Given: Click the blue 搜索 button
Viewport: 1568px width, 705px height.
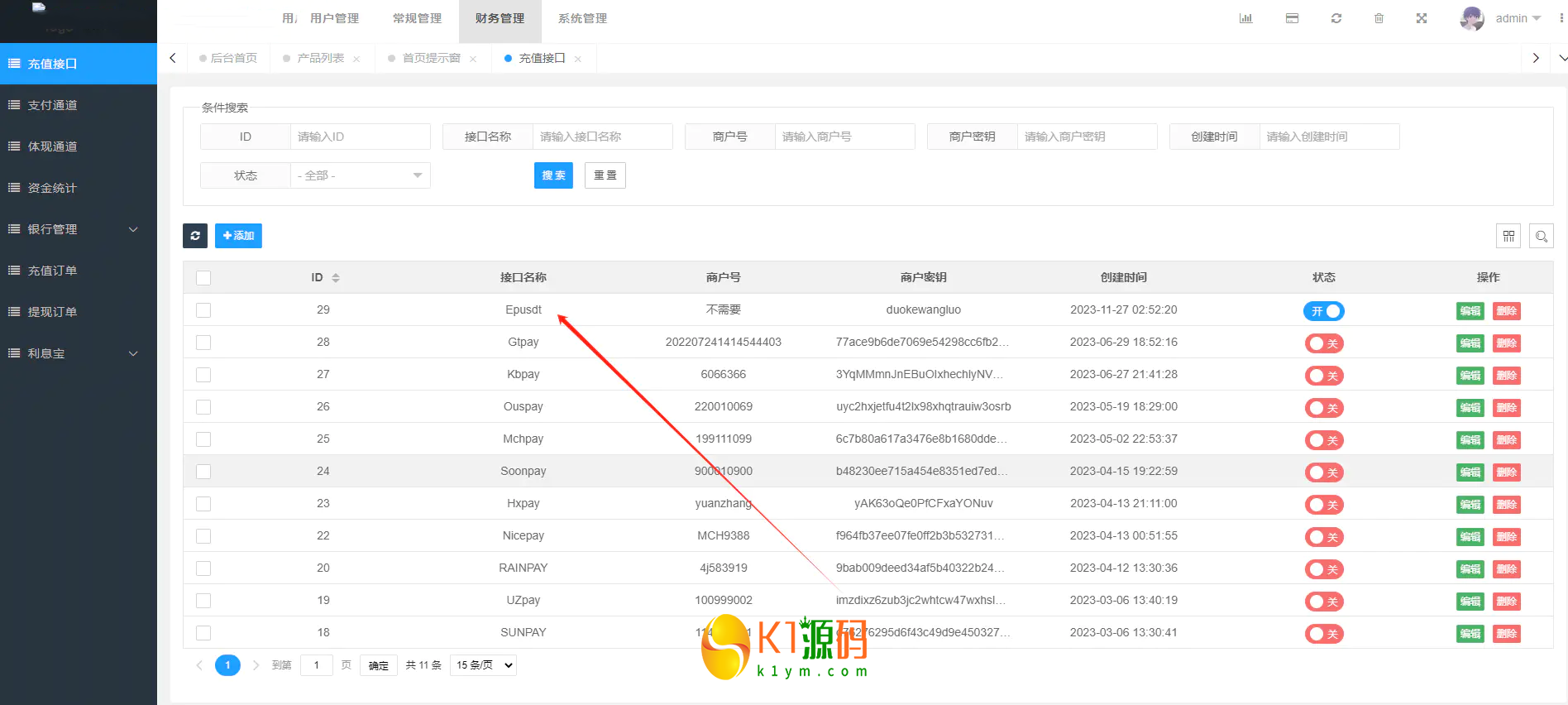Looking at the screenshot, I should point(553,175).
